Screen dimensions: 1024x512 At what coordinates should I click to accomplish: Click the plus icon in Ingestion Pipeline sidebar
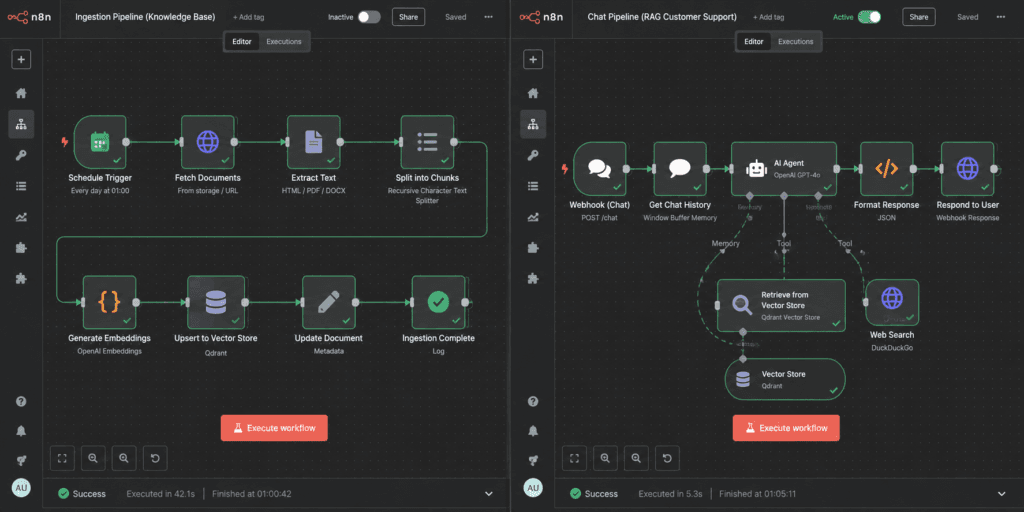[x=21, y=60]
